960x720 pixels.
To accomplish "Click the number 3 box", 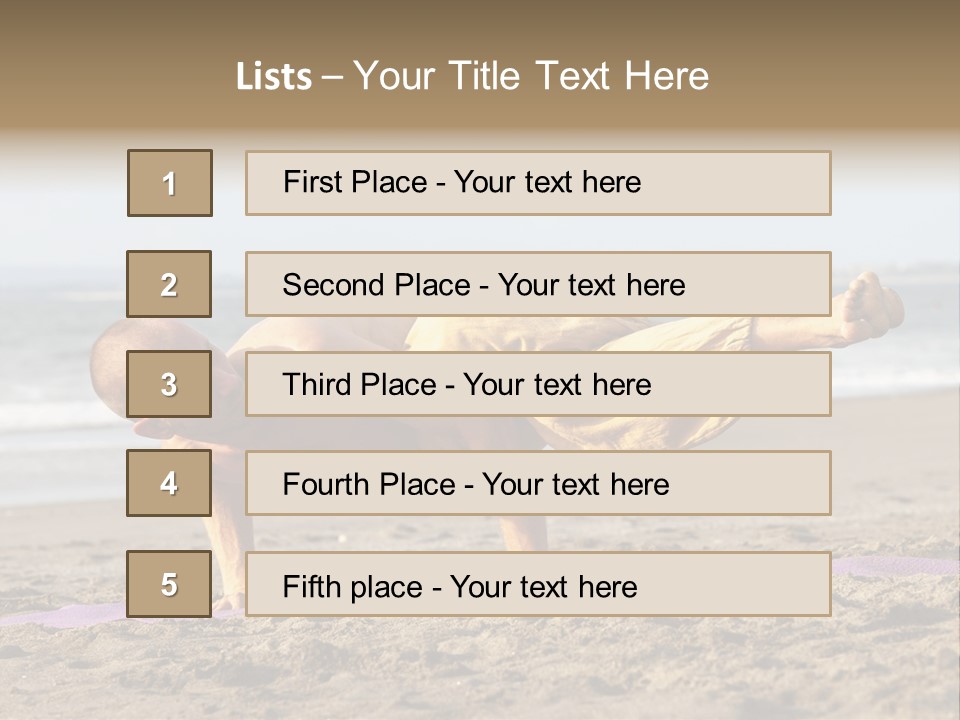I will (x=169, y=384).
